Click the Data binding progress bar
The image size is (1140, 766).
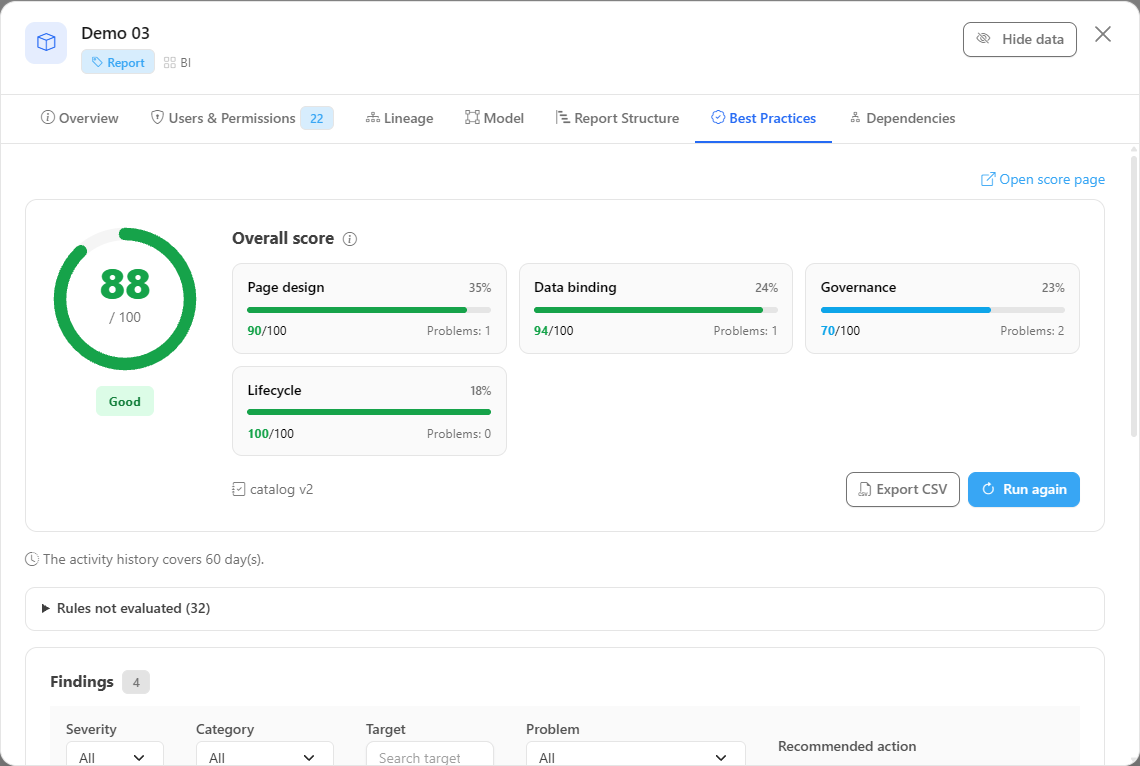click(x=656, y=310)
